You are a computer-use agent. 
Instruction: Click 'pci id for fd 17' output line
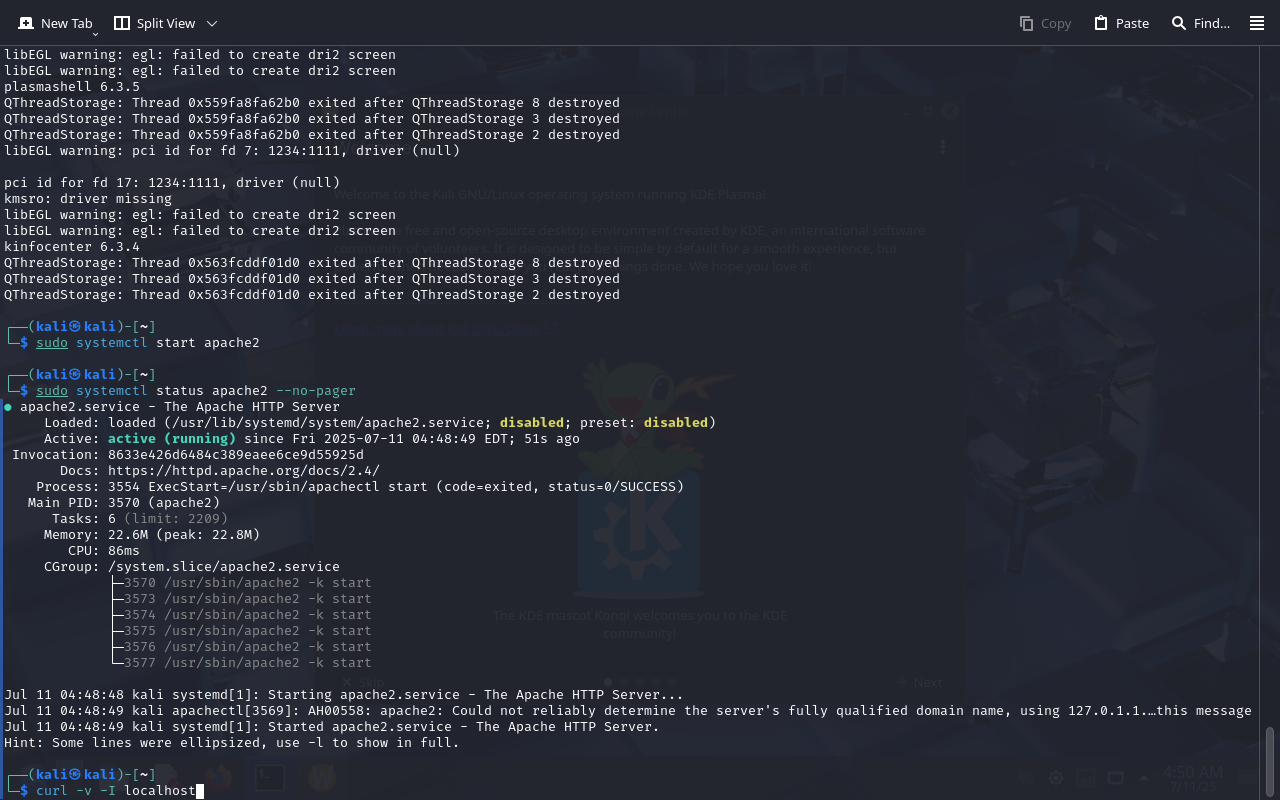tap(172, 183)
